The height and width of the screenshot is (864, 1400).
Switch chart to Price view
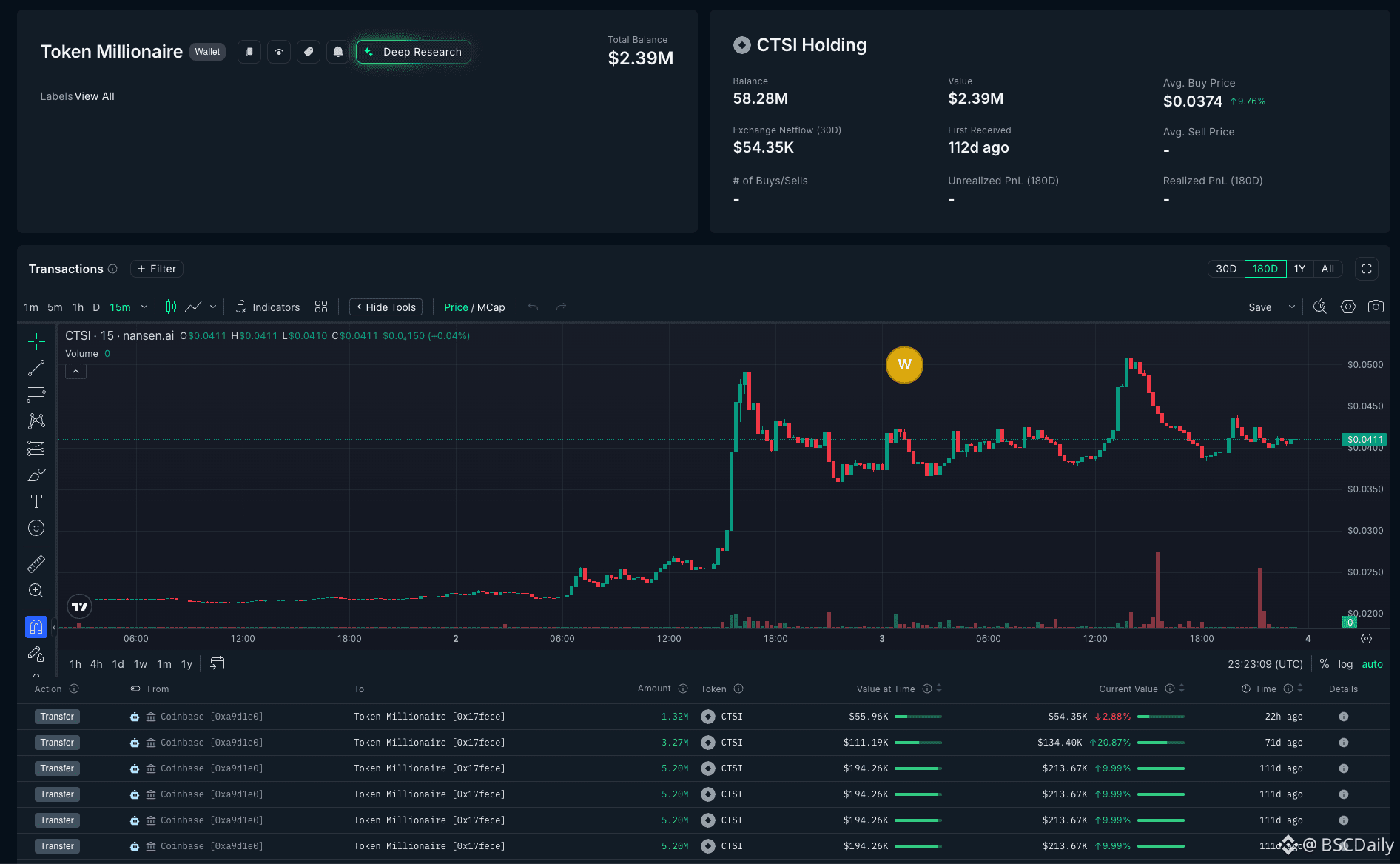(x=456, y=307)
